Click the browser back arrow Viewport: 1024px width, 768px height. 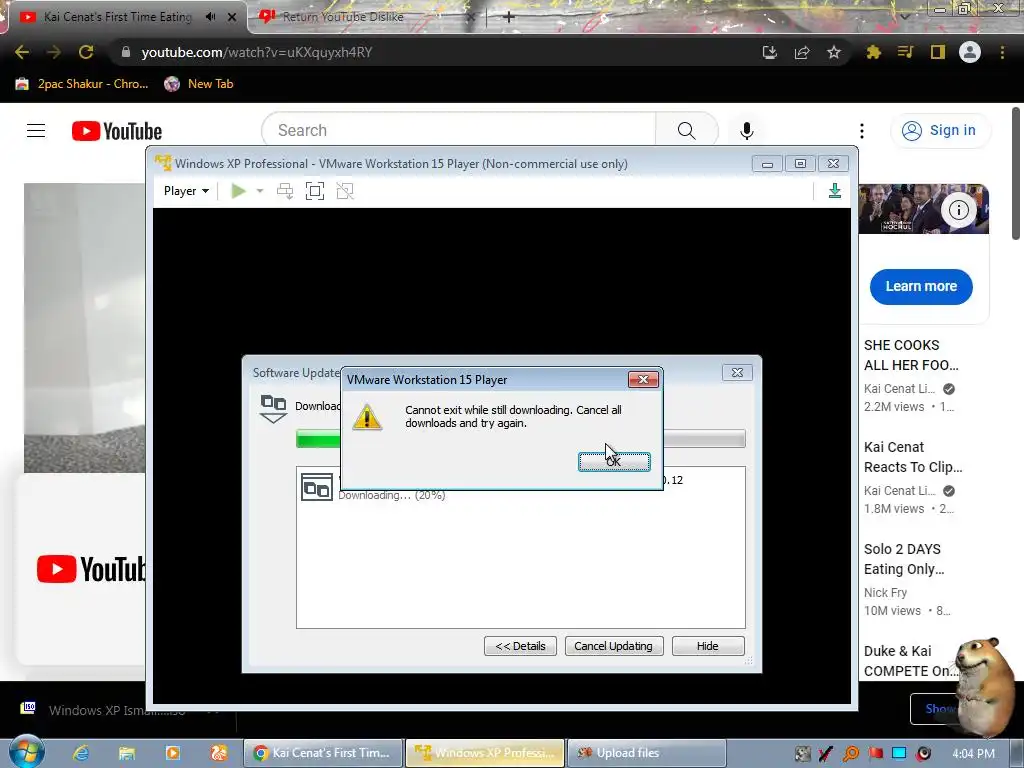[22, 52]
